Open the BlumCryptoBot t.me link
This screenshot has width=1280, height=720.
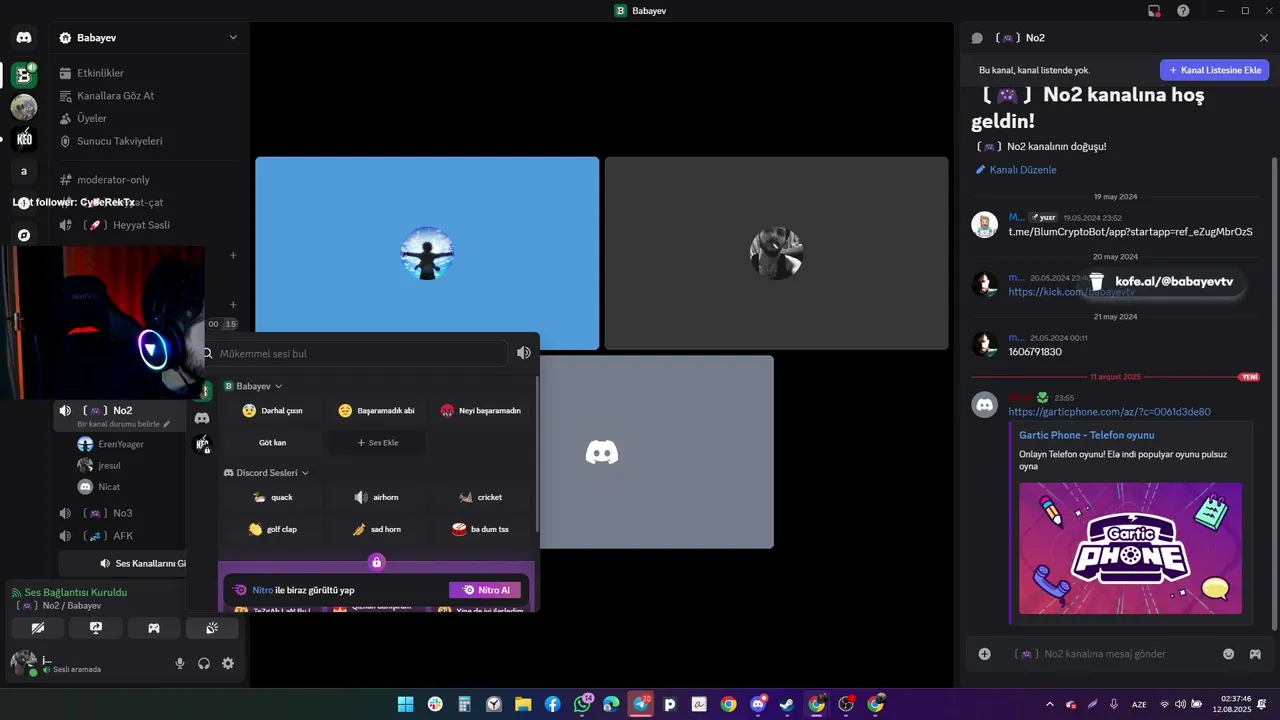(1130, 232)
